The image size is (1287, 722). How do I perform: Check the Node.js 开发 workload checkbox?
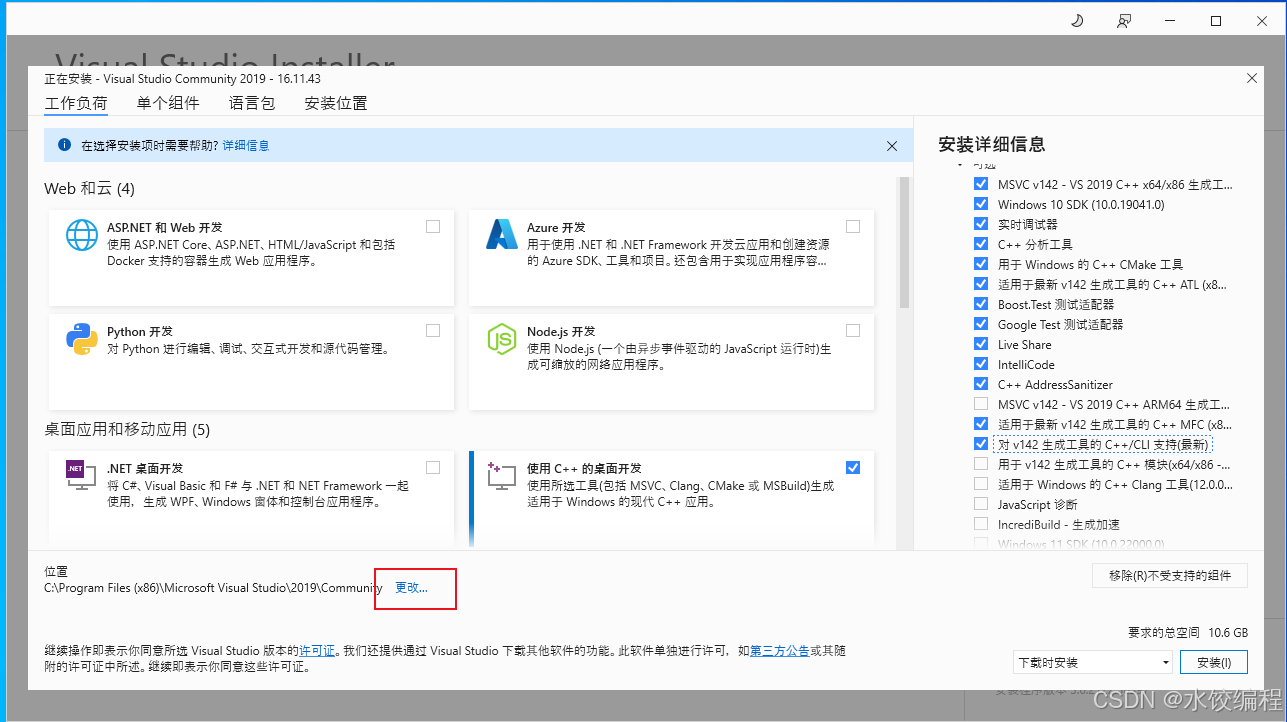coord(853,331)
